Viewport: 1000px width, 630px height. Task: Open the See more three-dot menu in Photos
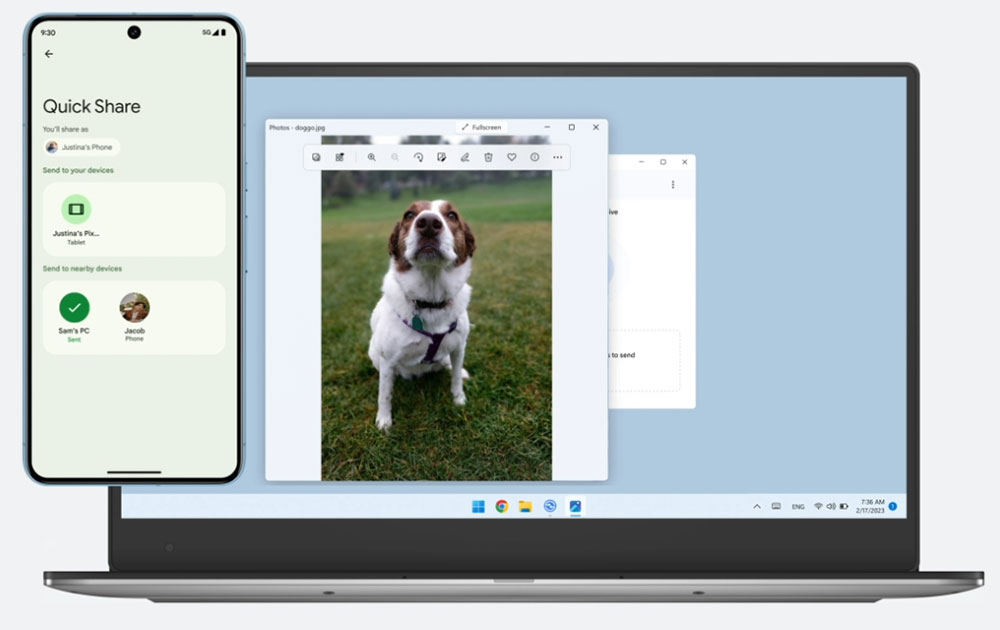click(x=558, y=158)
